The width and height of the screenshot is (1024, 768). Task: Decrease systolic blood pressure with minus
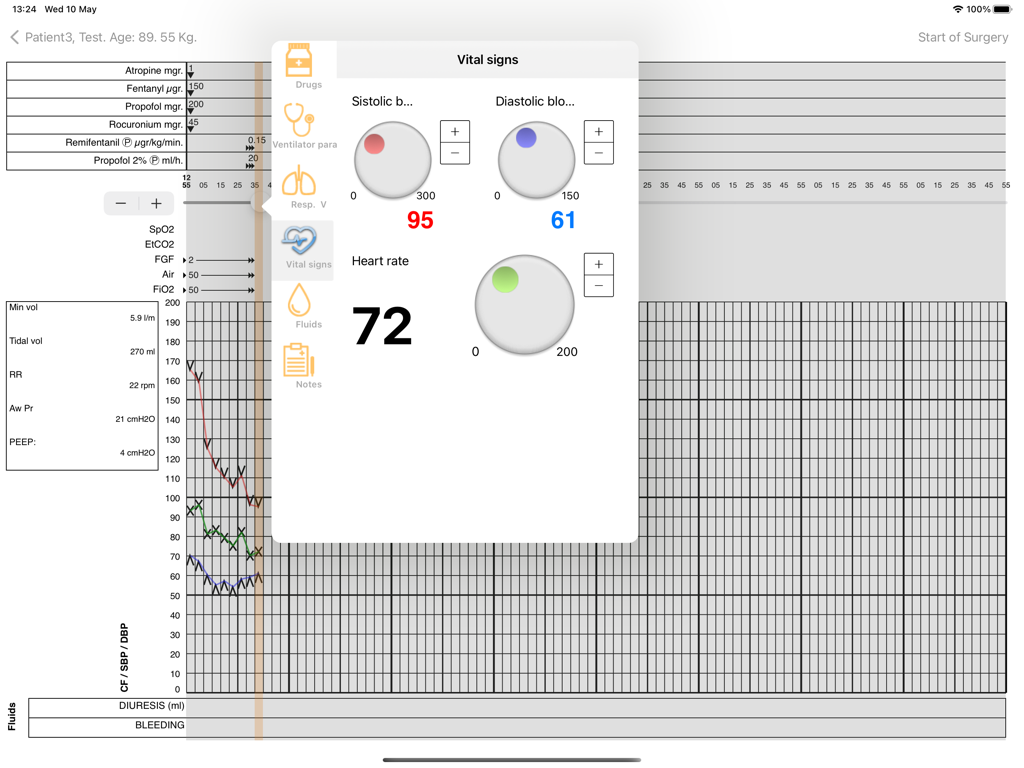(x=455, y=153)
